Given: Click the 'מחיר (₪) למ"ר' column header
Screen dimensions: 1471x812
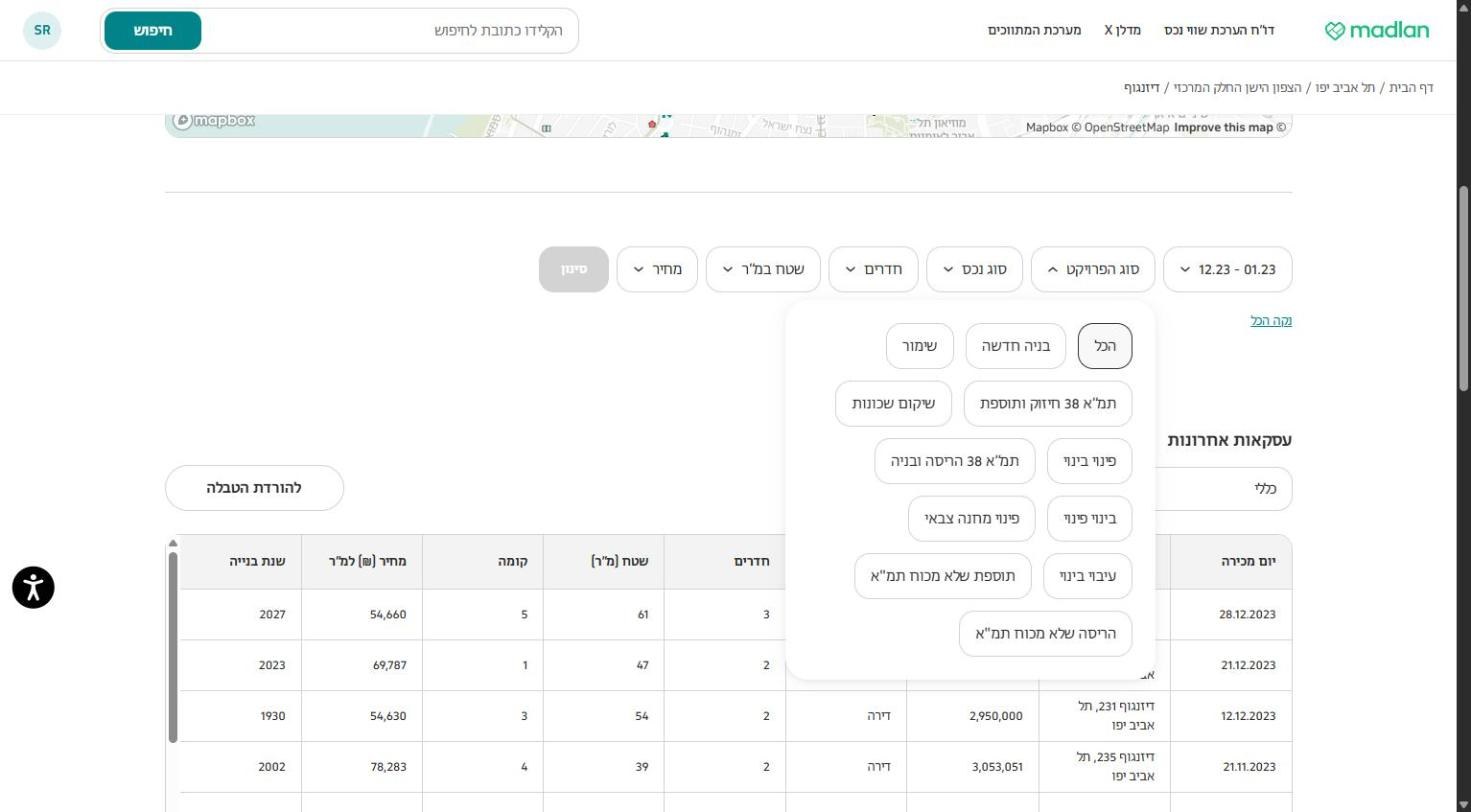Looking at the screenshot, I should coord(362,561).
